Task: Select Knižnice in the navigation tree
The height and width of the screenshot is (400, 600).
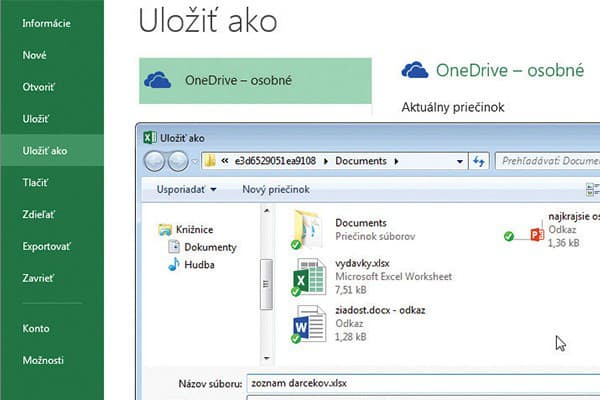Action: (186, 230)
